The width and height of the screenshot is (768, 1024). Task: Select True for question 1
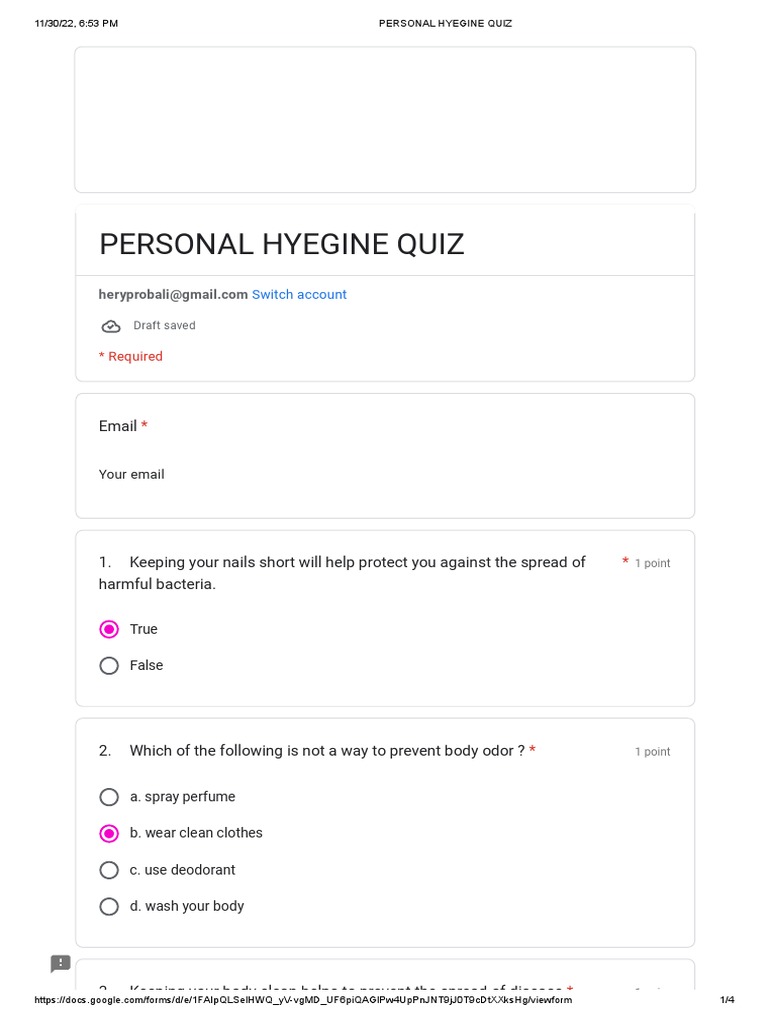(109, 629)
